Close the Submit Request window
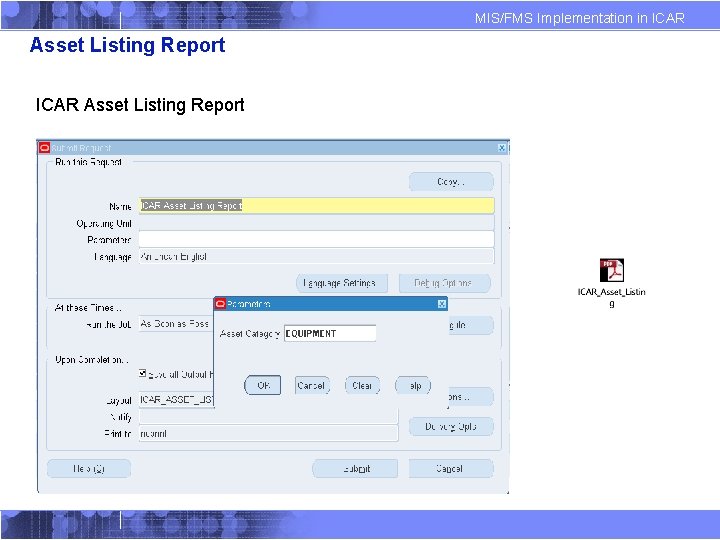This screenshot has width=720, height=540. 502,148
